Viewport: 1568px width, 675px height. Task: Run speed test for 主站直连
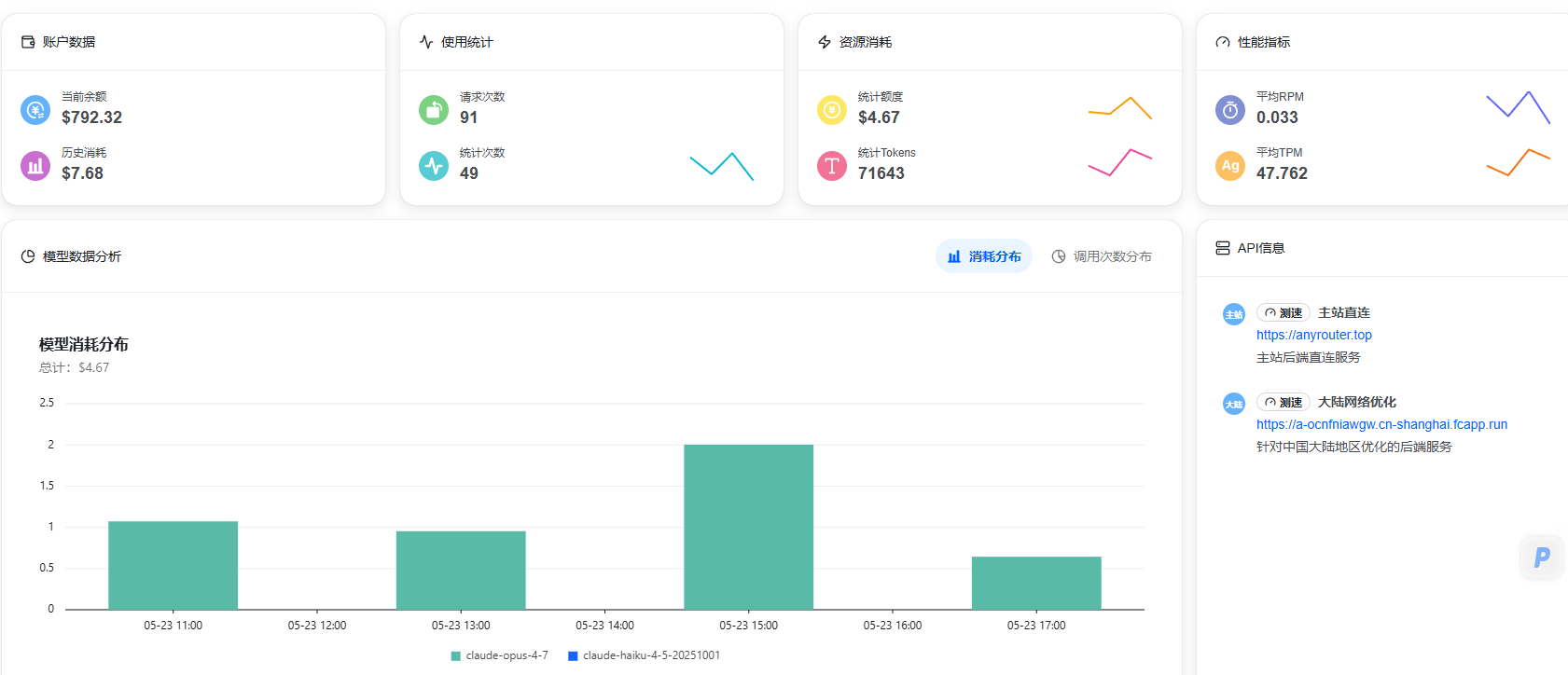[x=1284, y=313]
